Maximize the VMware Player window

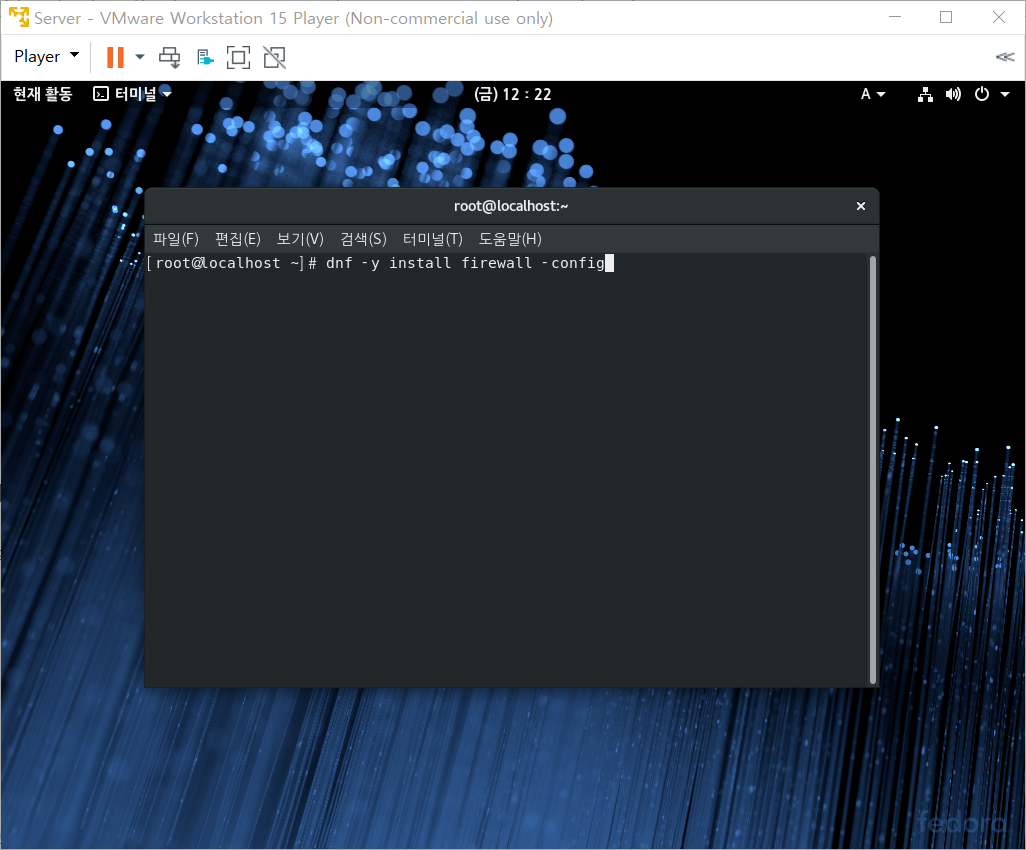coord(946,18)
